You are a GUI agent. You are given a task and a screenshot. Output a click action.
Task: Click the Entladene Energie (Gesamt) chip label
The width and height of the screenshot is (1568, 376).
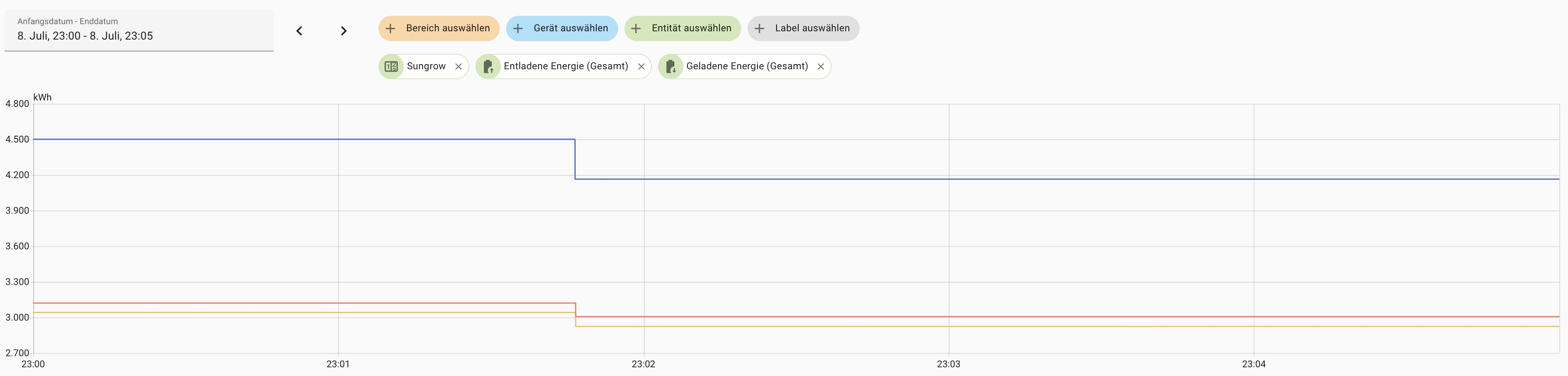click(565, 66)
